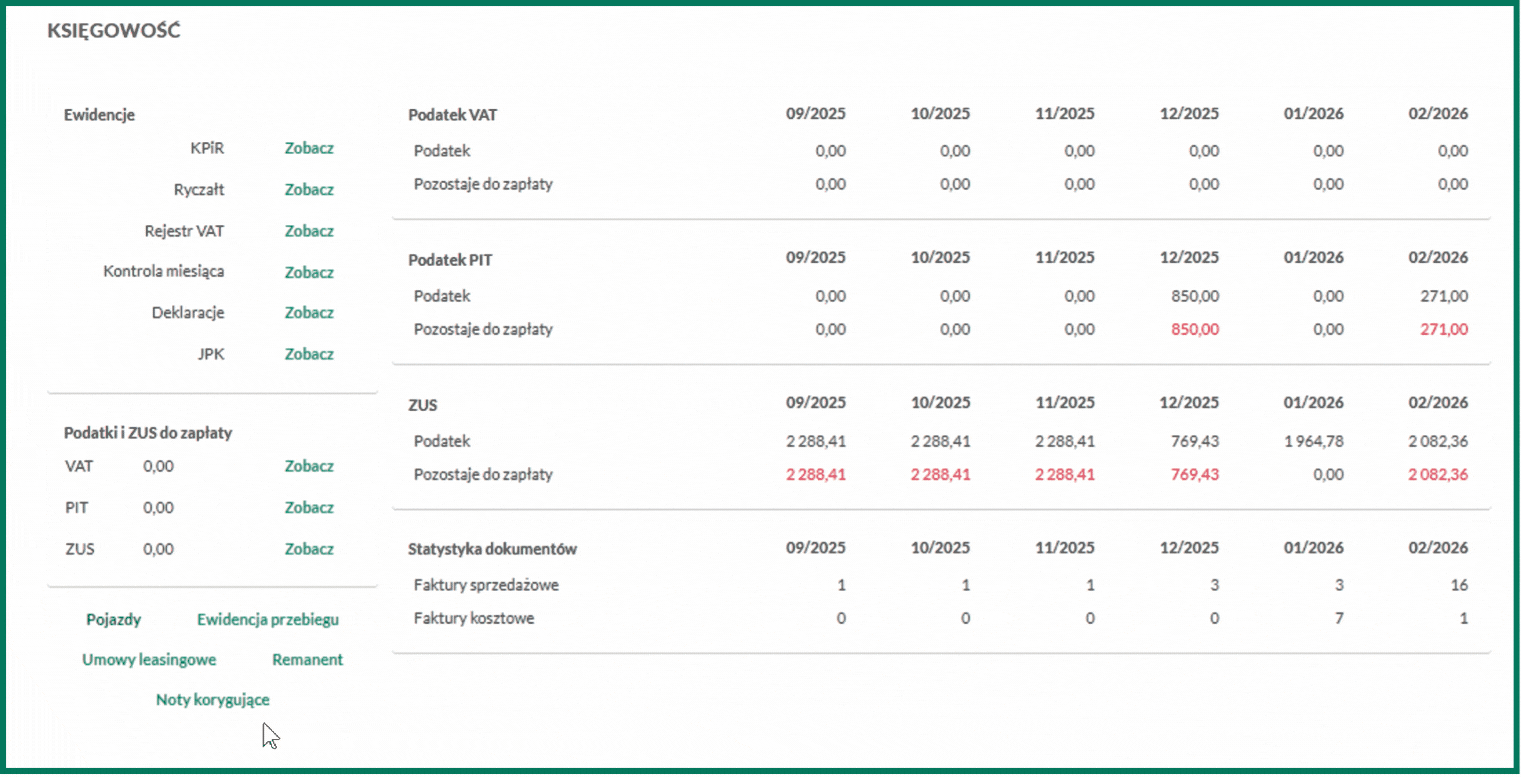Image resolution: width=1521 pixels, height=777 pixels.
Task: Click red ZUS remaining 2 082,36 for 02/2026
Action: pos(1439,475)
